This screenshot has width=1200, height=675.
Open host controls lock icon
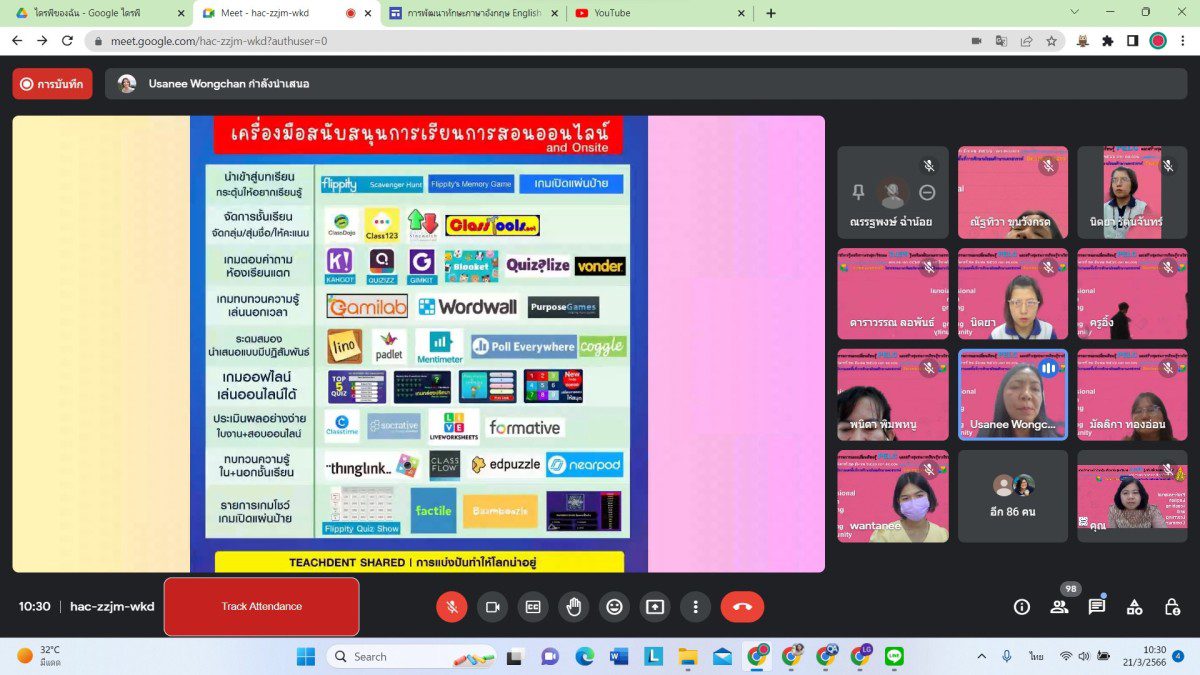1172,606
